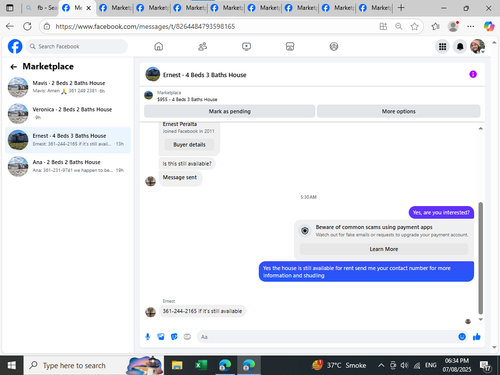Open the Facebook menu grid icon
Screen dimensions: 500x375
tap(442, 47)
